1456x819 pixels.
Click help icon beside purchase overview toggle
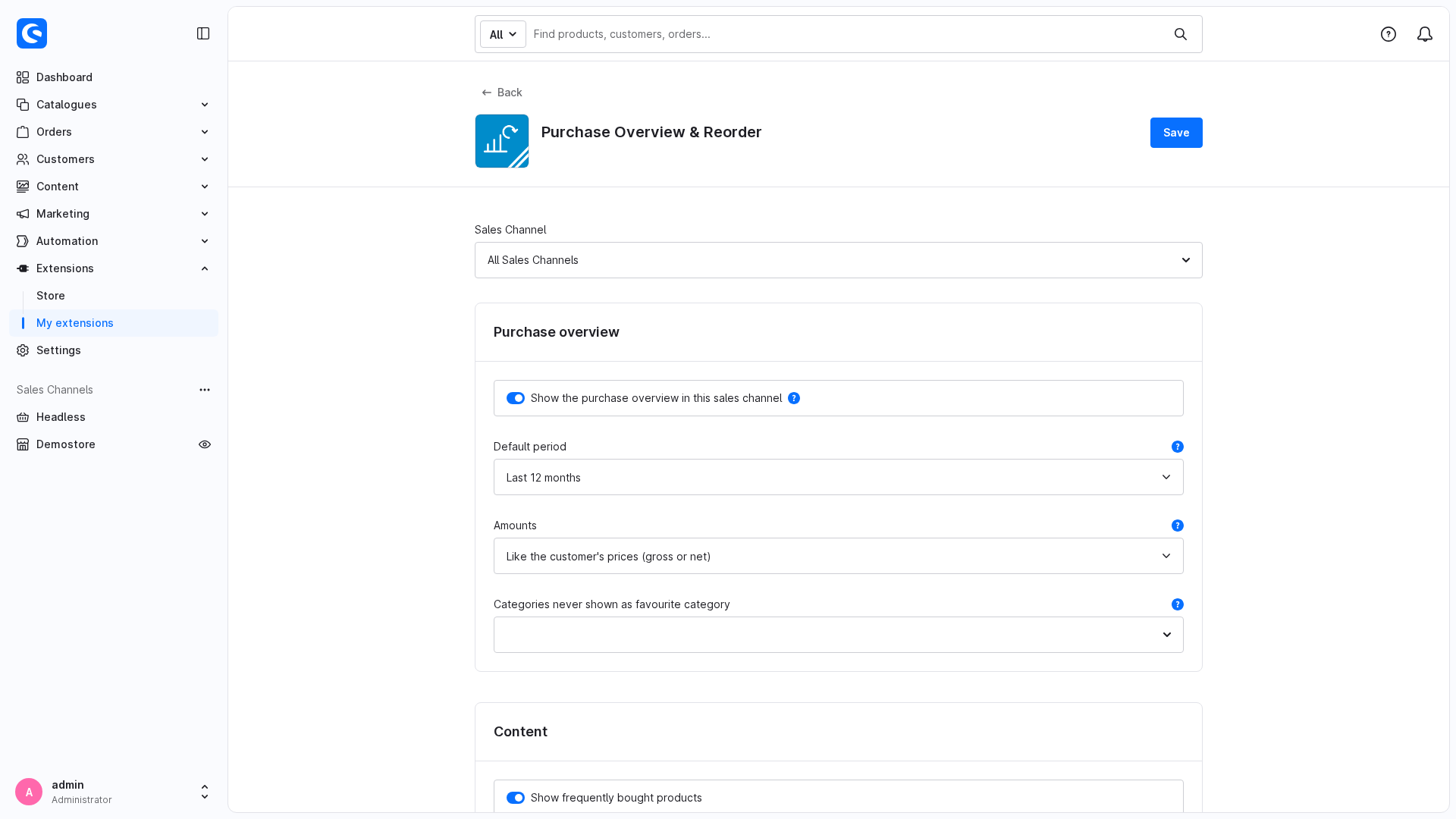click(x=794, y=398)
